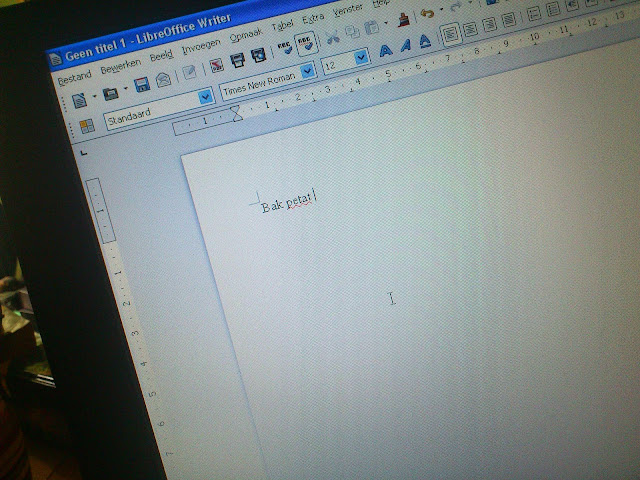
Task: Toggle Underline formatting
Action: coord(425,40)
